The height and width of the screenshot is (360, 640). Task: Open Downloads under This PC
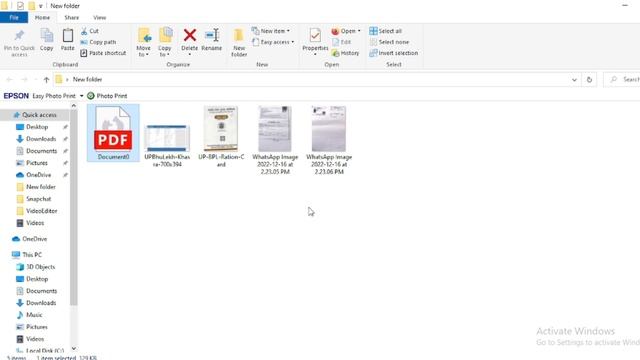pyautogui.click(x=41, y=303)
